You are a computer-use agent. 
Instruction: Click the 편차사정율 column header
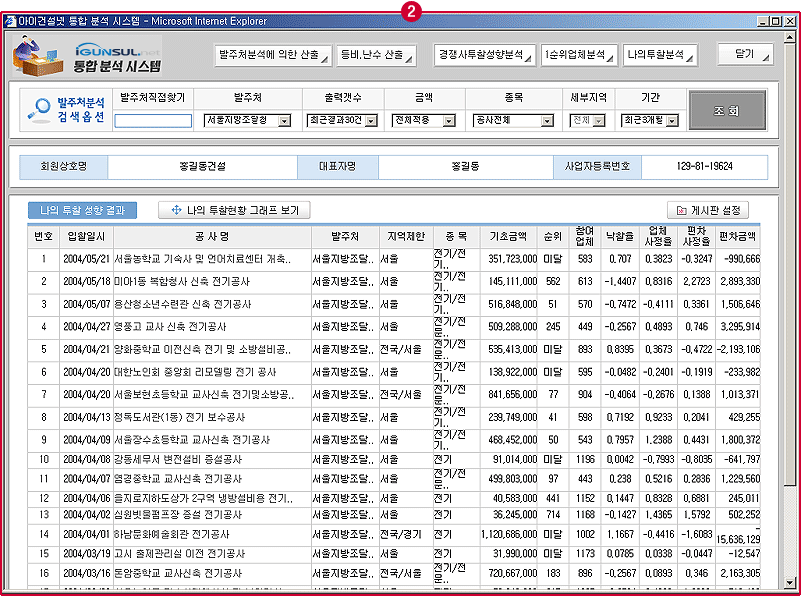(696, 236)
